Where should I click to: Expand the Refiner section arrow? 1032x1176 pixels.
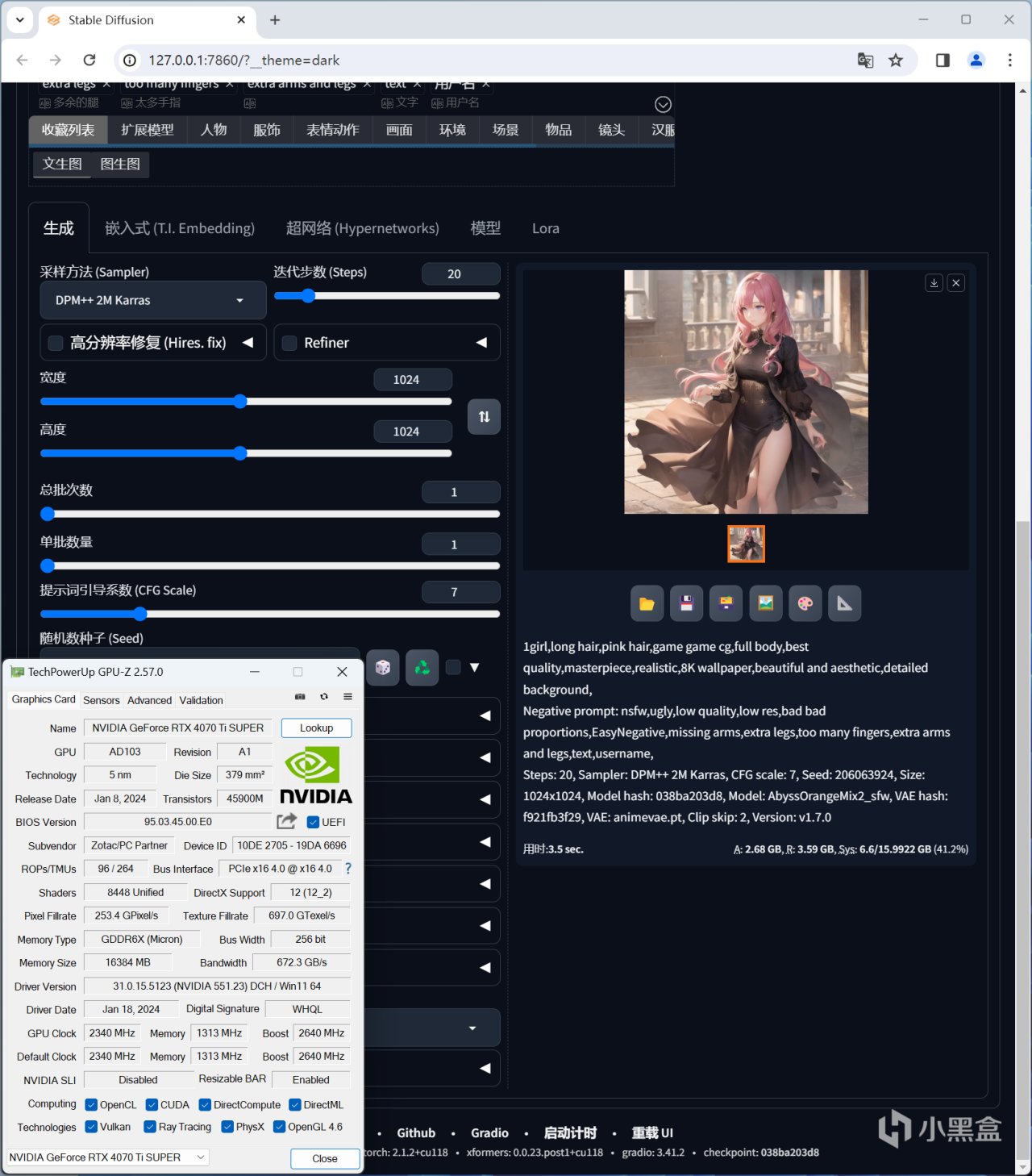481,343
